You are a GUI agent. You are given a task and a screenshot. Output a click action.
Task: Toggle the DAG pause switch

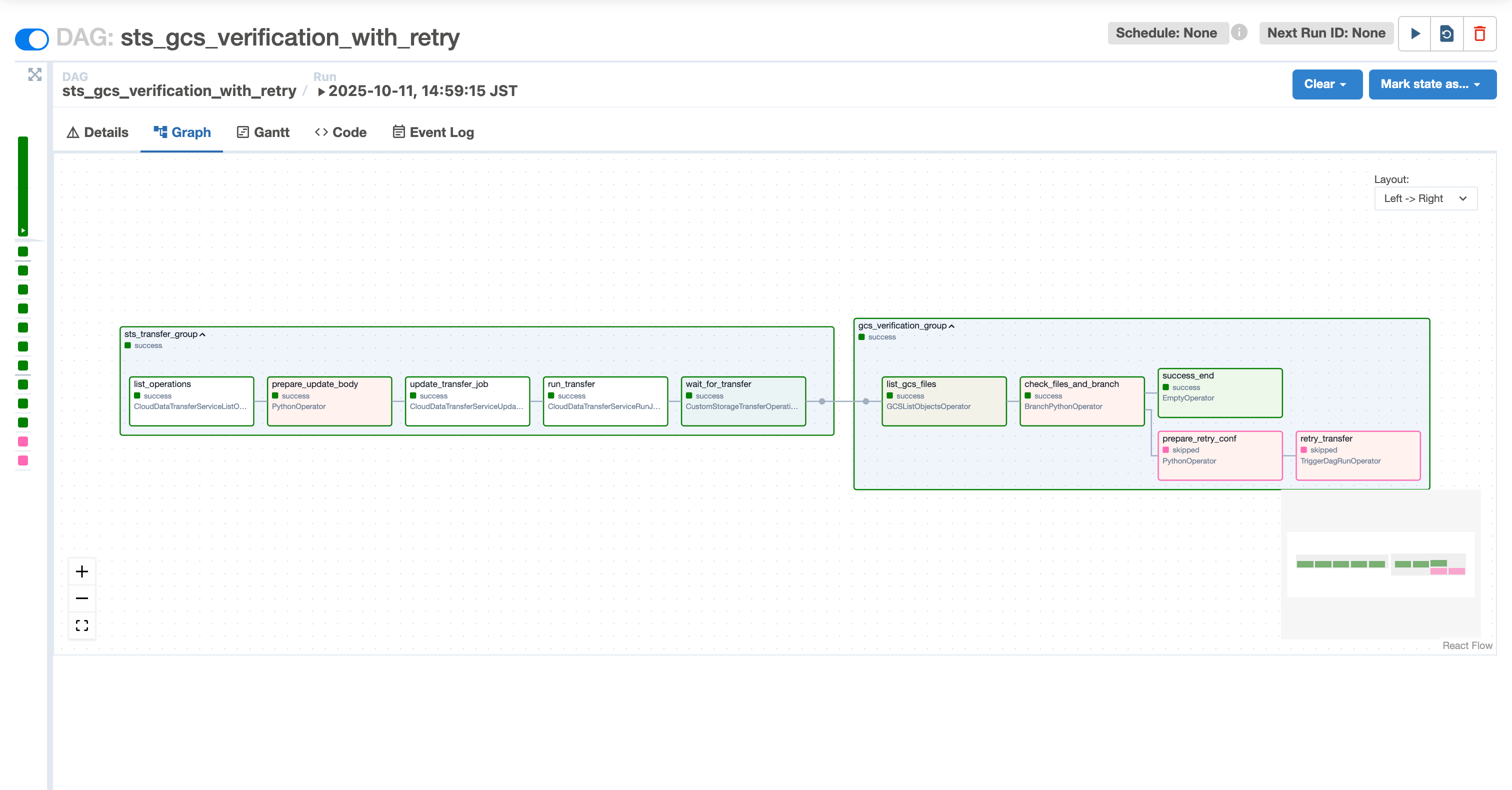[31, 39]
